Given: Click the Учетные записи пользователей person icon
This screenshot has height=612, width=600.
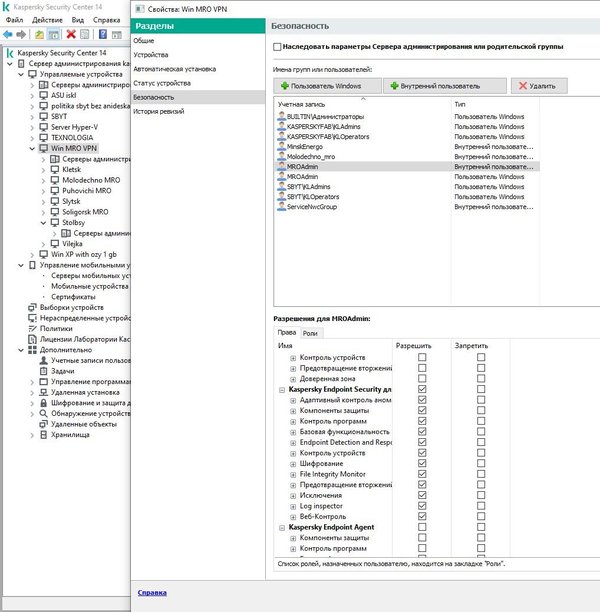Looking at the screenshot, I should 44,360.
